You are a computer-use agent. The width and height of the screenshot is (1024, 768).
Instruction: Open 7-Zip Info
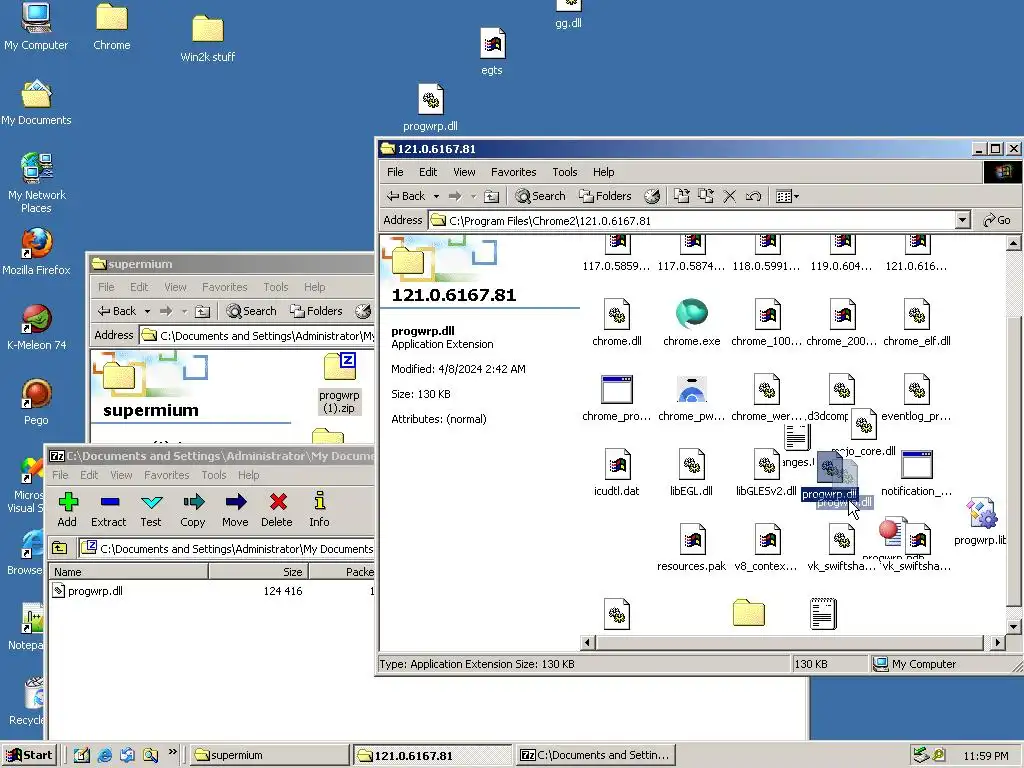pos(319,509)
